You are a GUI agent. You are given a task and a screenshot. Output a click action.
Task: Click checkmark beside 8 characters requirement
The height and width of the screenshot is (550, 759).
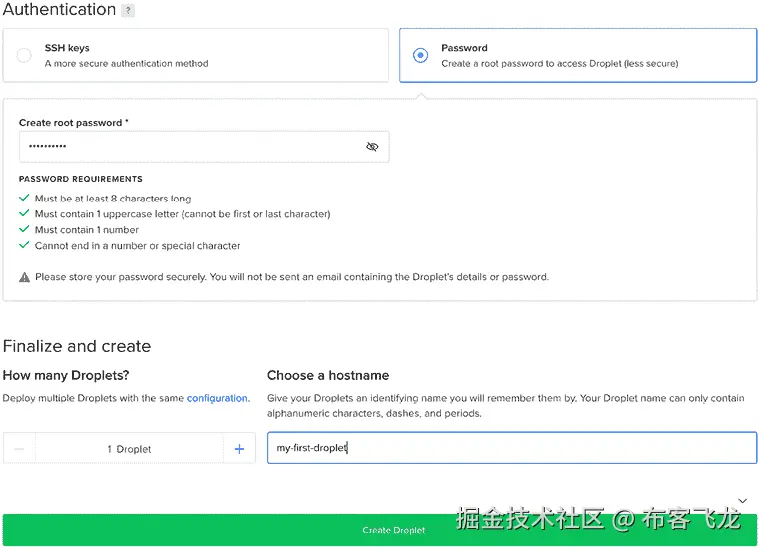tap(24, 198)
